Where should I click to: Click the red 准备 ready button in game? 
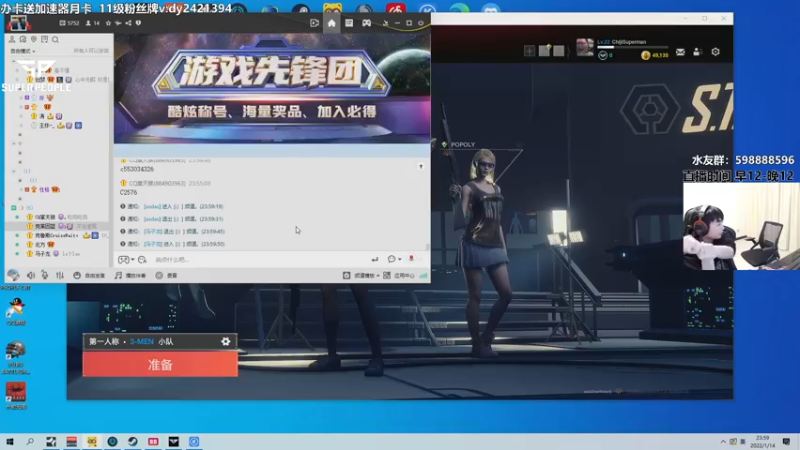[160, 364]
